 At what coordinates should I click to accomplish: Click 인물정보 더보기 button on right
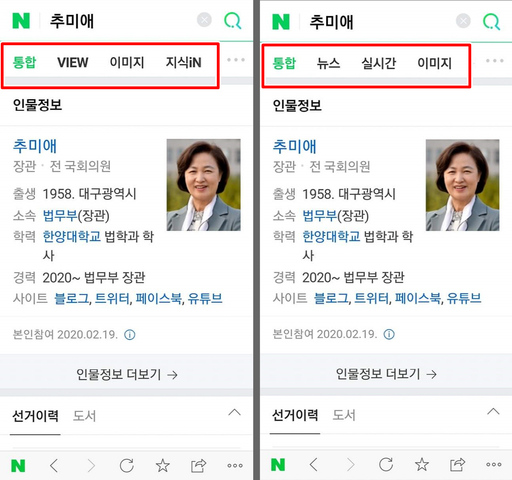click(386, 374)
